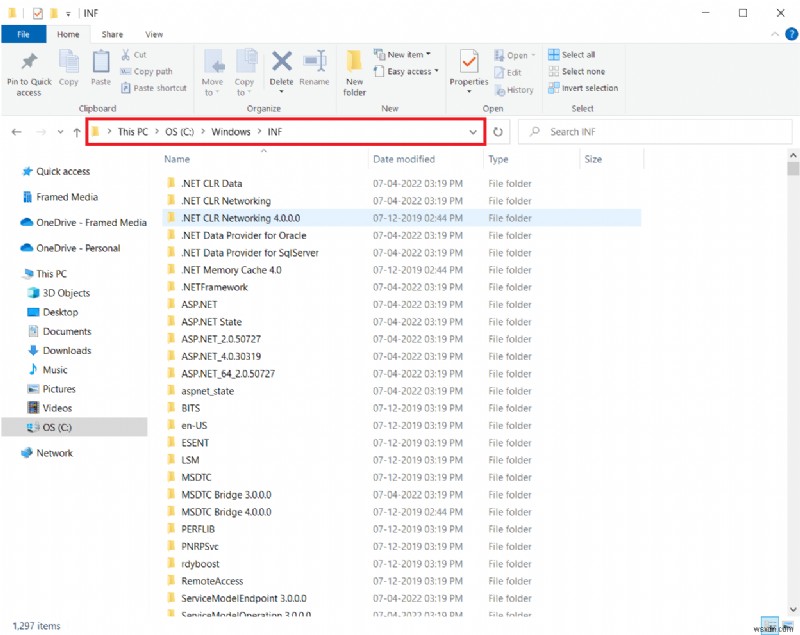Click the vertical scrollbar down arrow
This screenshot has height=635, width=800.
793,609
